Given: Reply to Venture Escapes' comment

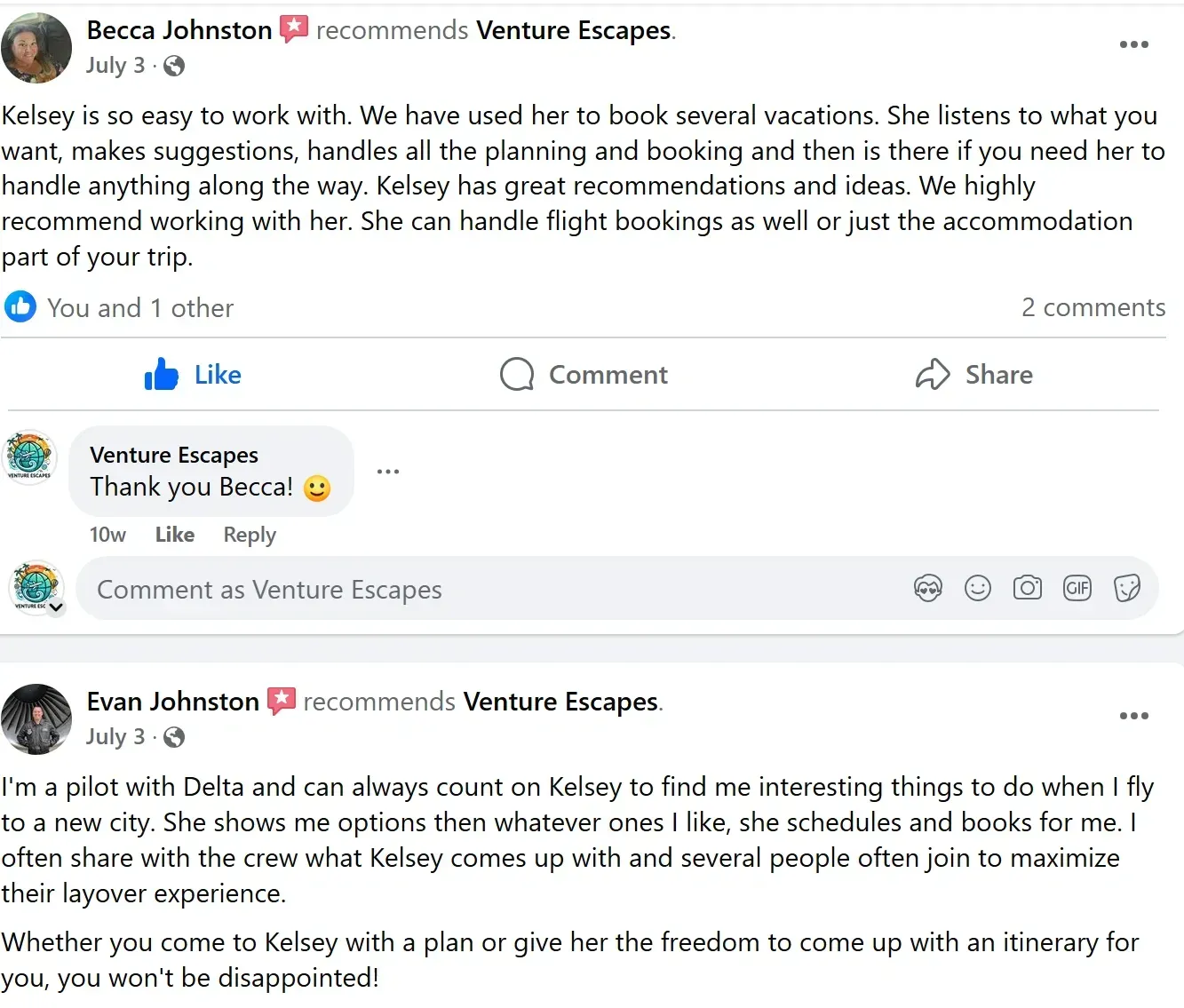Looking at the screenshot, I should 250,535.
